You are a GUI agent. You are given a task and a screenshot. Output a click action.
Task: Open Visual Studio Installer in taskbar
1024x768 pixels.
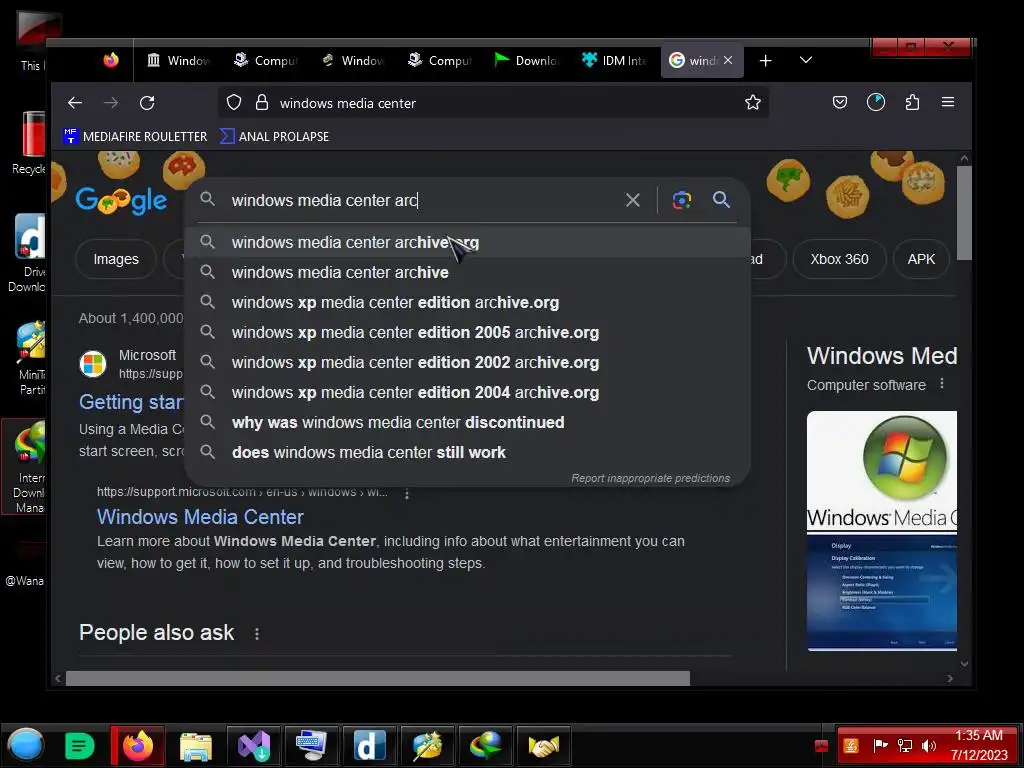tap(253, 746)
